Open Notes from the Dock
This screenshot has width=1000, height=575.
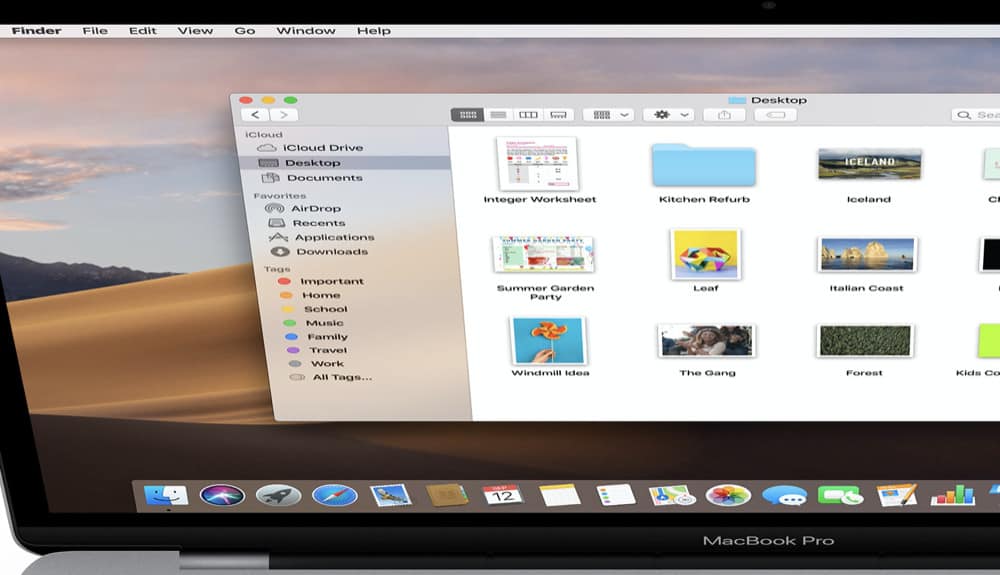[559, 495]
